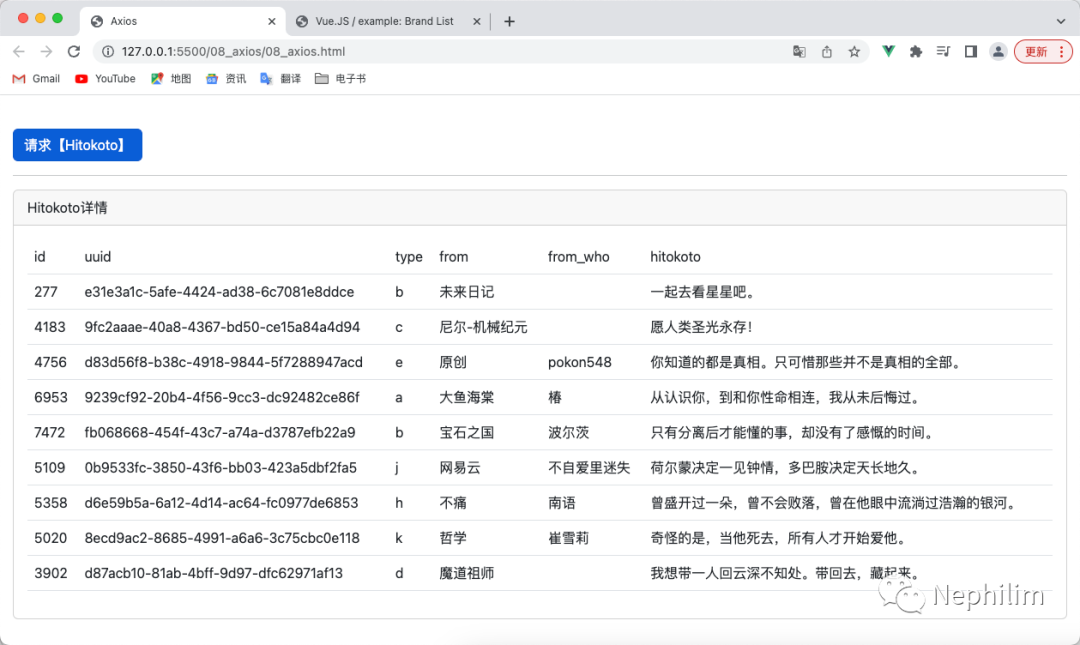The width and height of the screenshot is (1080, 645).
Task: Reload the page with the refresh icon
Action: click(x=74, y=52)
